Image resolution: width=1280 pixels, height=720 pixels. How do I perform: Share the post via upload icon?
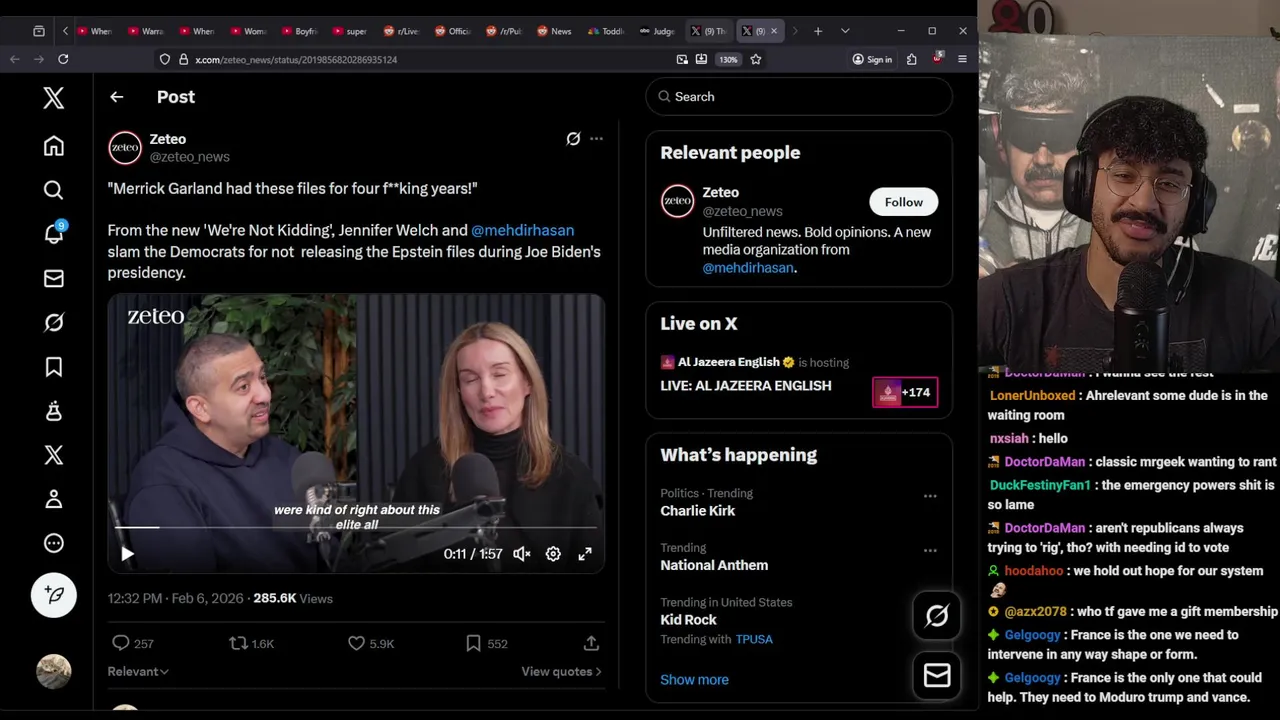point(591,644)
